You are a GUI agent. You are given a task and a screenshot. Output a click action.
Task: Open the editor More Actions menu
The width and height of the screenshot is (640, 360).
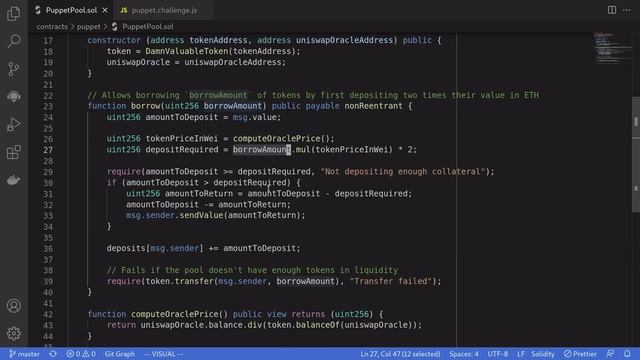(x=627, y=10)
